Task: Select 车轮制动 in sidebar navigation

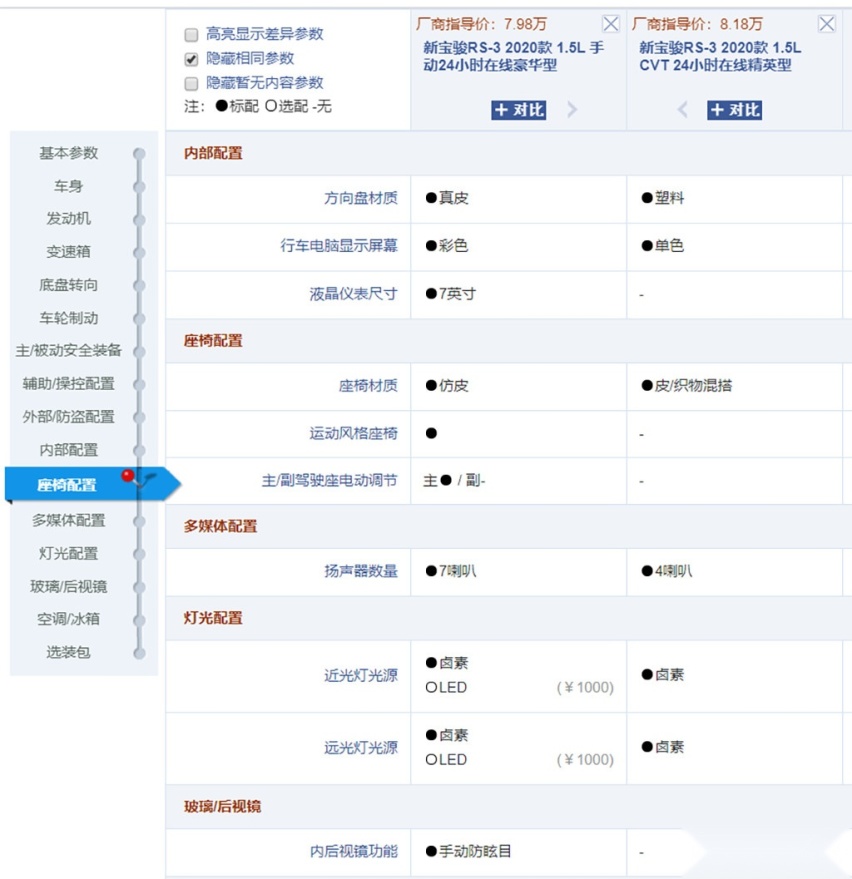Action: pyautogui.click(x=68, y=318)
